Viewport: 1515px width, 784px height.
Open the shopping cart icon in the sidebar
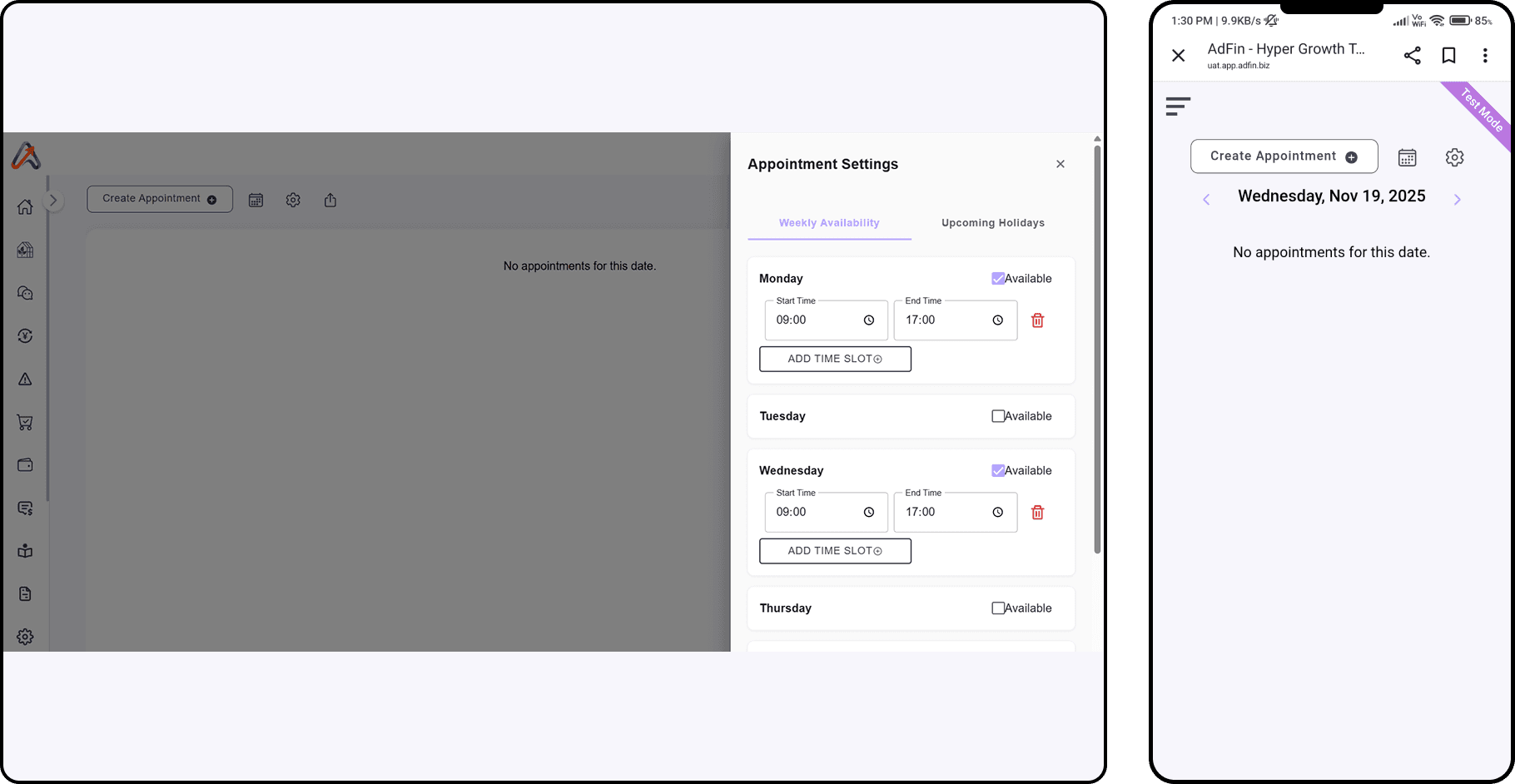pos(24,422)
